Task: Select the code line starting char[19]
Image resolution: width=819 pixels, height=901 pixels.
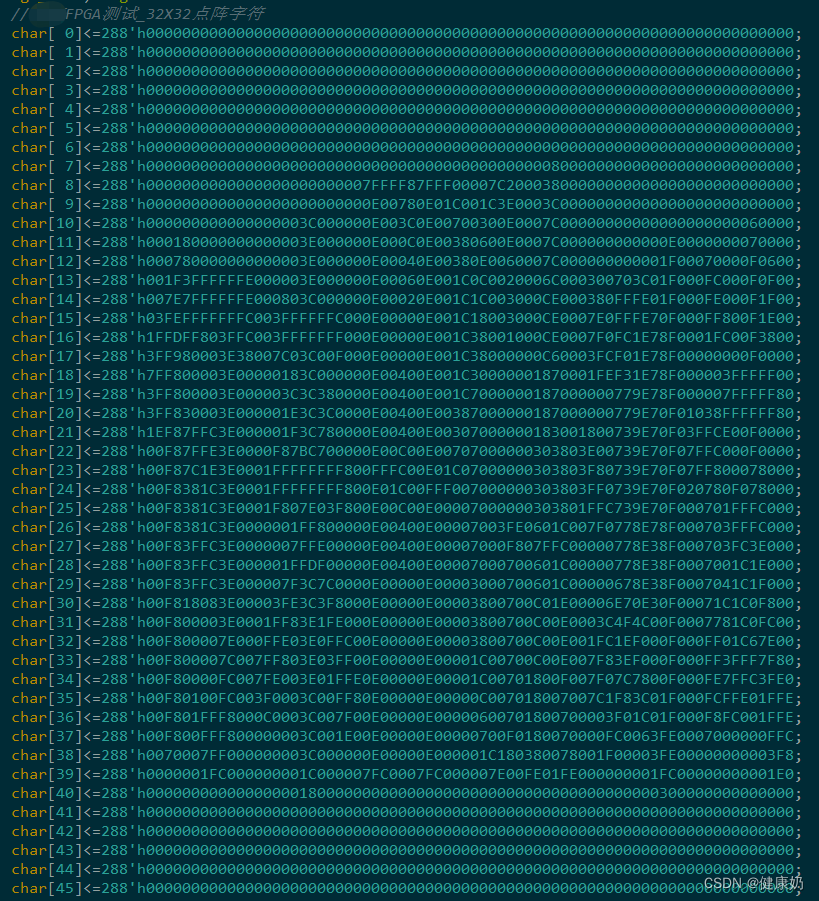Action: (406, 394)
